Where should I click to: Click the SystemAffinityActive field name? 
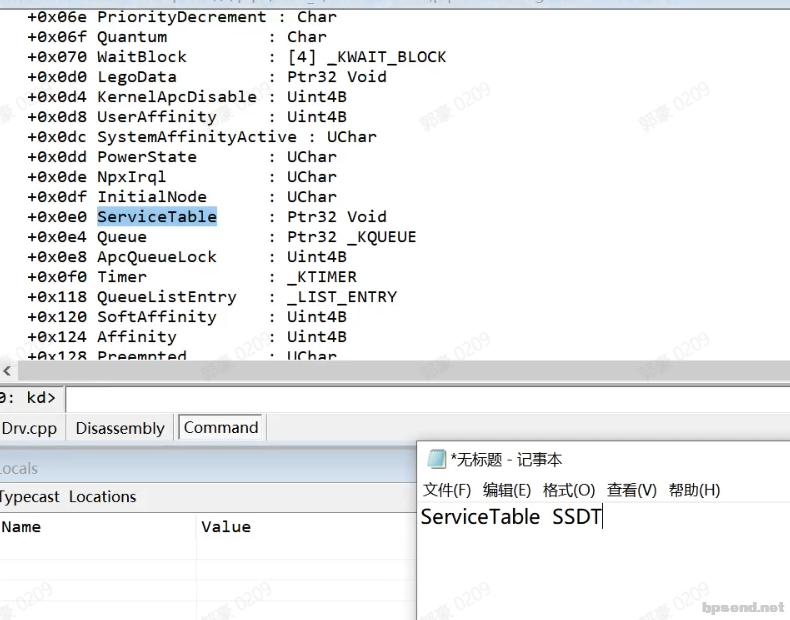click(x=196, y=137)
